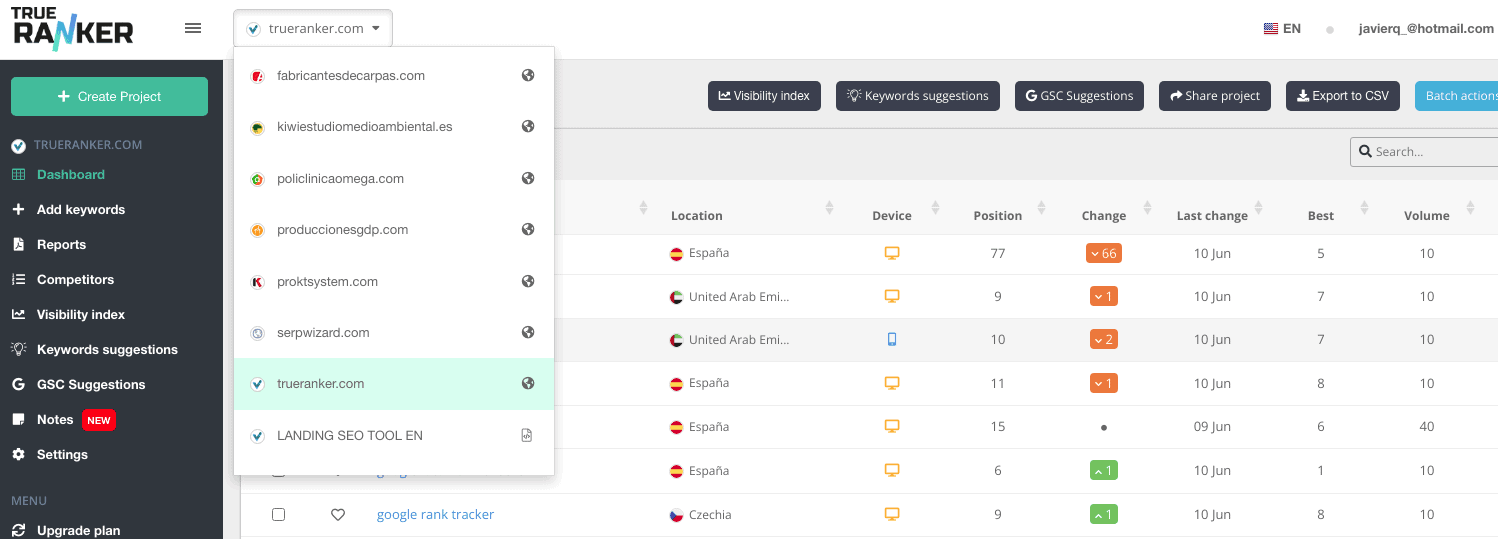Click the desktop icon in position 77 row
Image resolution: width=1498 pixels, height=539 pixels.
[x=892, y=253]
